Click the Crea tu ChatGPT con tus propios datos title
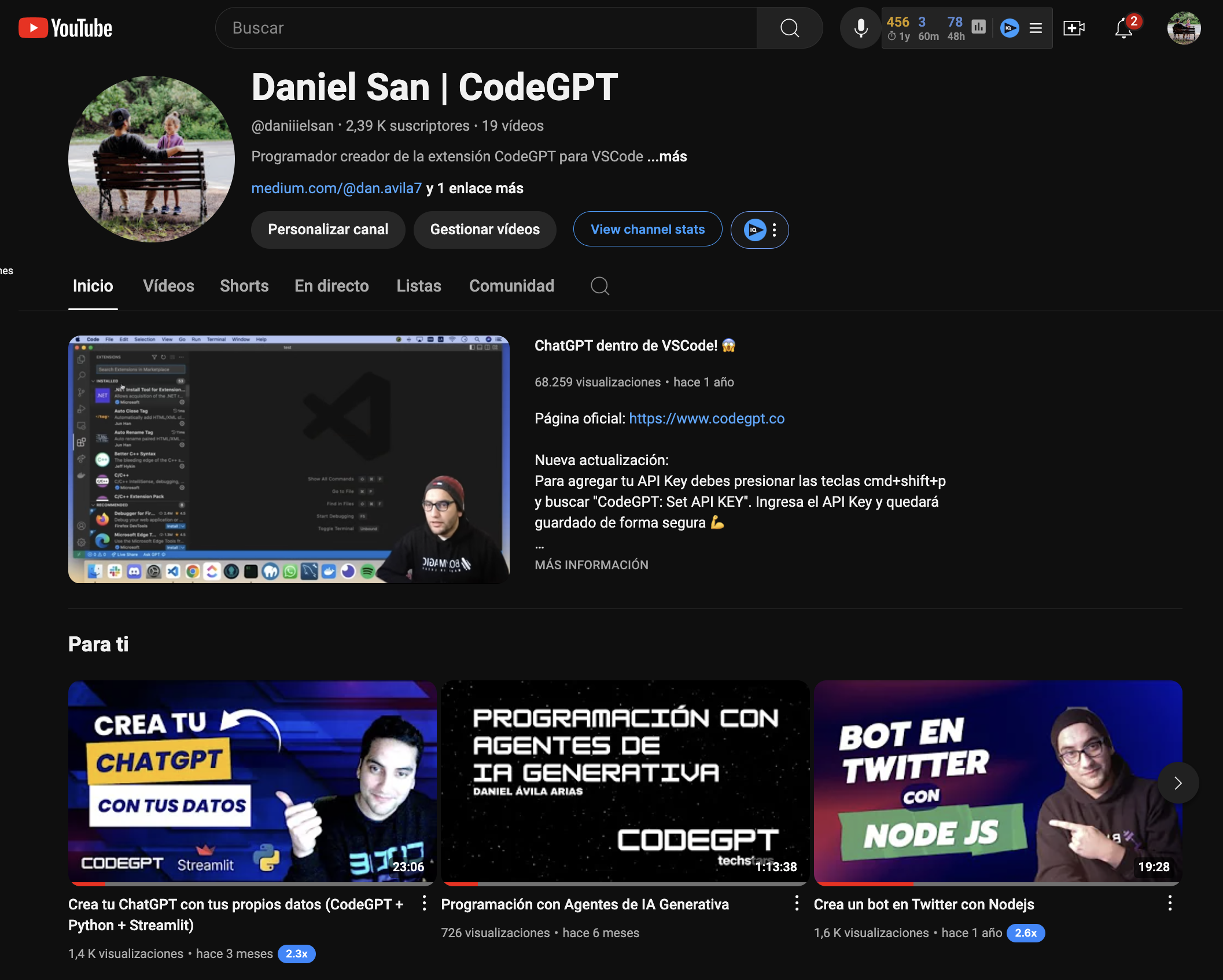1223x980 pixels. pos(236,915)
